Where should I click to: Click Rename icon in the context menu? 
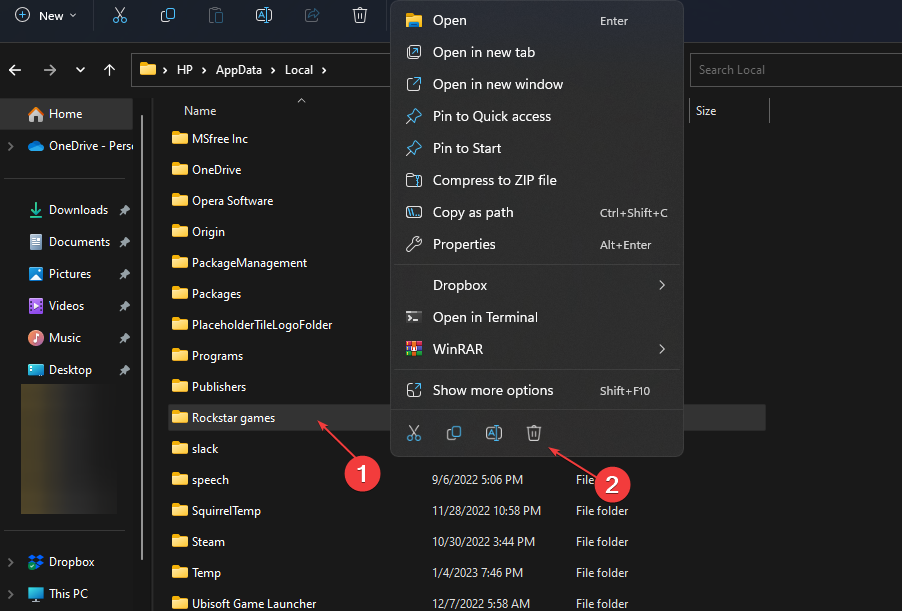click(x=494, y=433)
